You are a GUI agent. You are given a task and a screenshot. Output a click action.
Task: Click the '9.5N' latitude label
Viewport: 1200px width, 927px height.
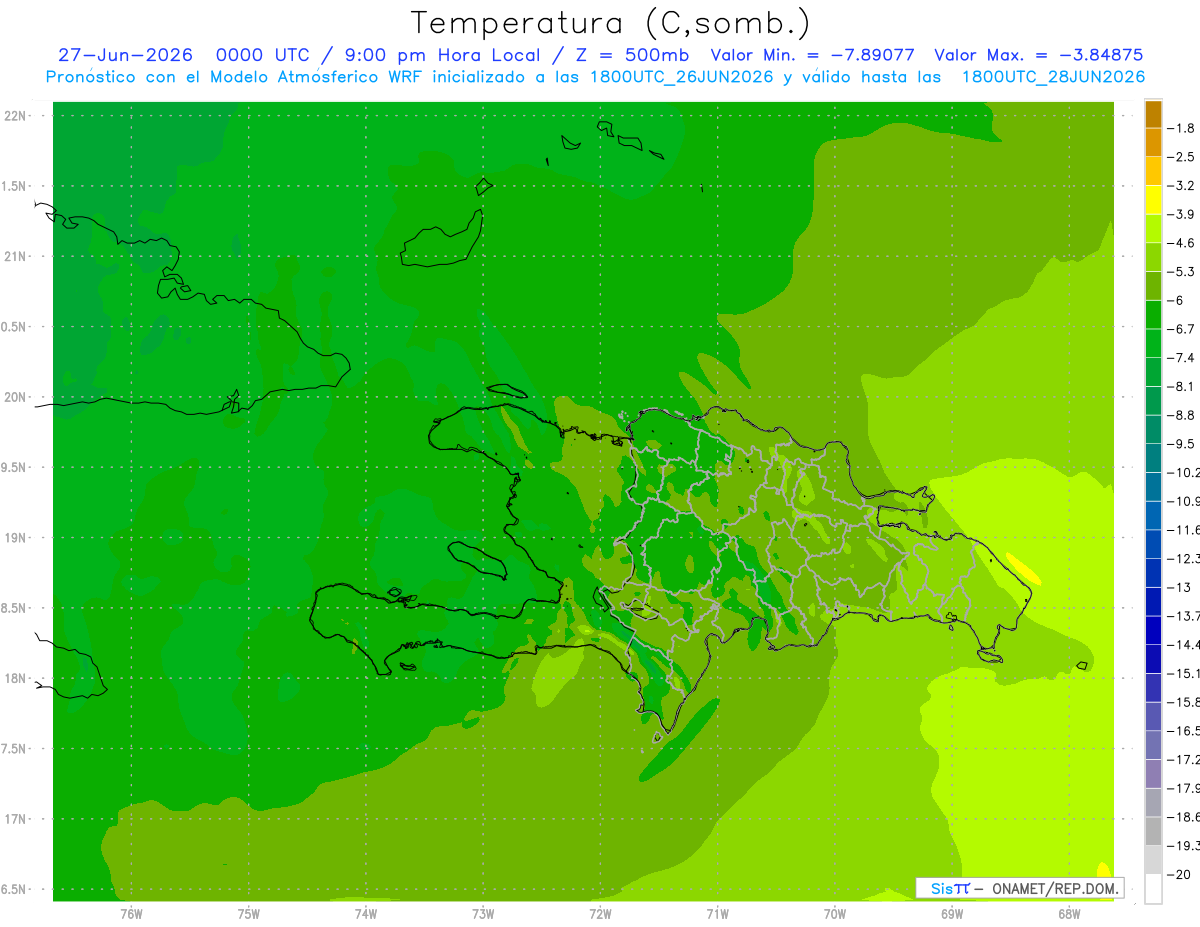pyautogui.click(x=15, y=467)
